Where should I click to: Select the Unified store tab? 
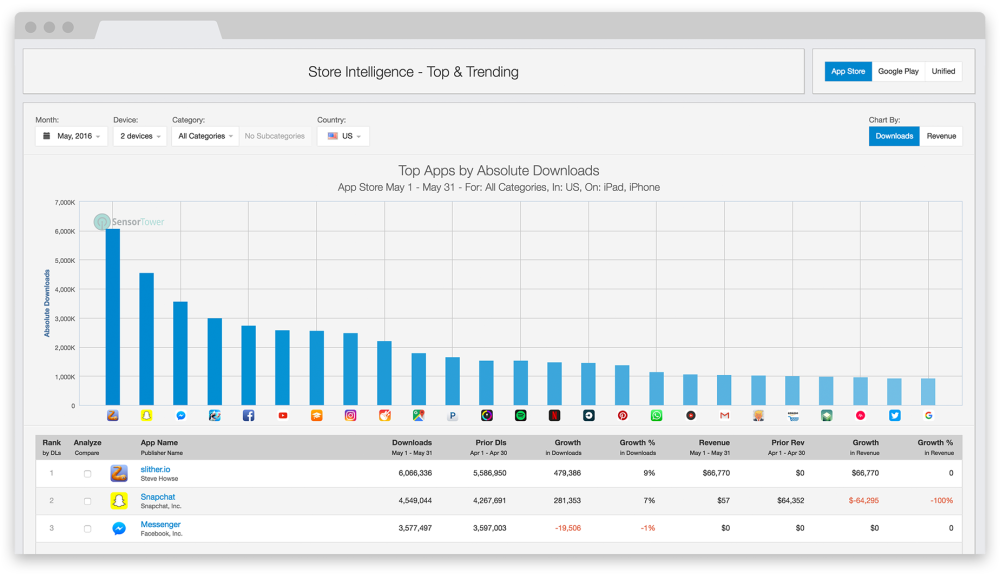click(943, 71)
